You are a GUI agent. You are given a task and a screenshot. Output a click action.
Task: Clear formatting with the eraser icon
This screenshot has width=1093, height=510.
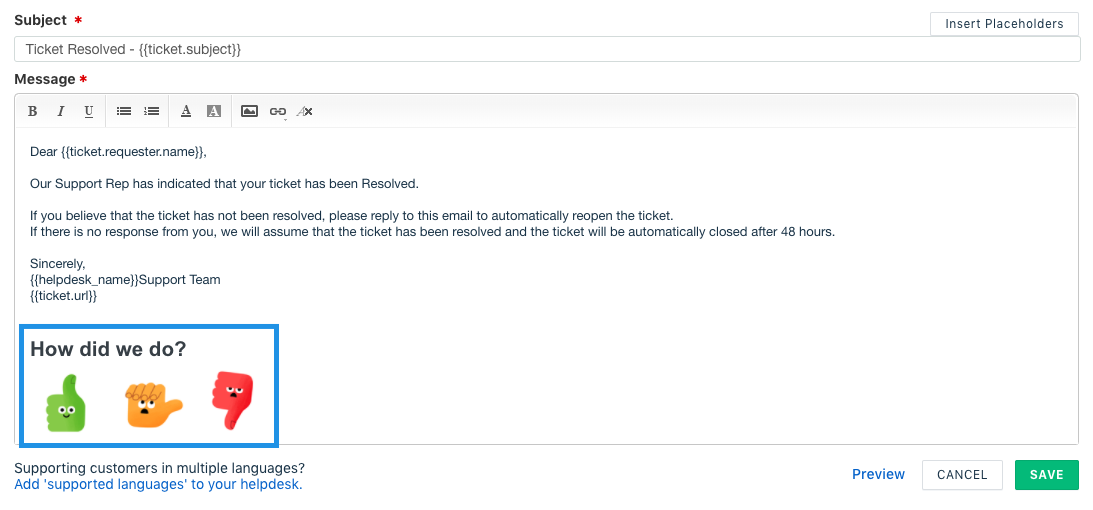click(305, 111)
